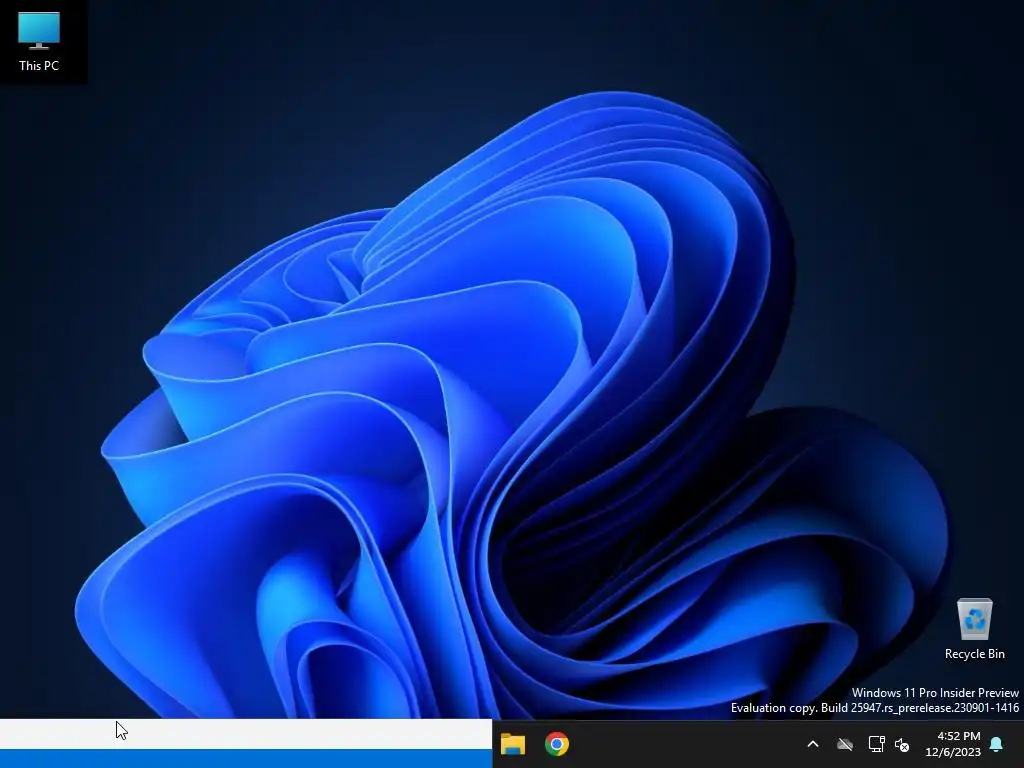
Task: Click the This PC label text
Action: pyautogui.click(x=39, y=65)
